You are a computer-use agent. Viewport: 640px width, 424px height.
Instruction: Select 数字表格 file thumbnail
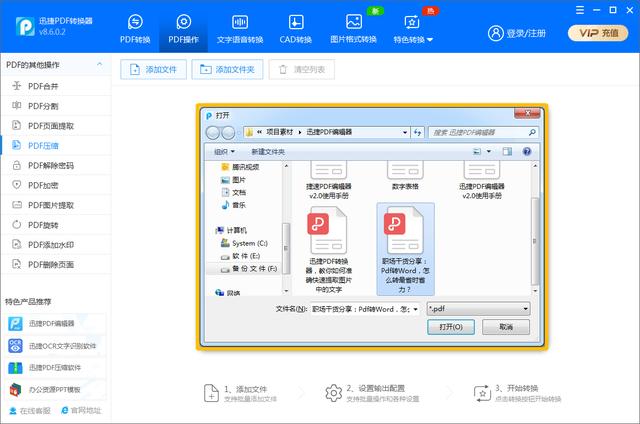point(405,175)
